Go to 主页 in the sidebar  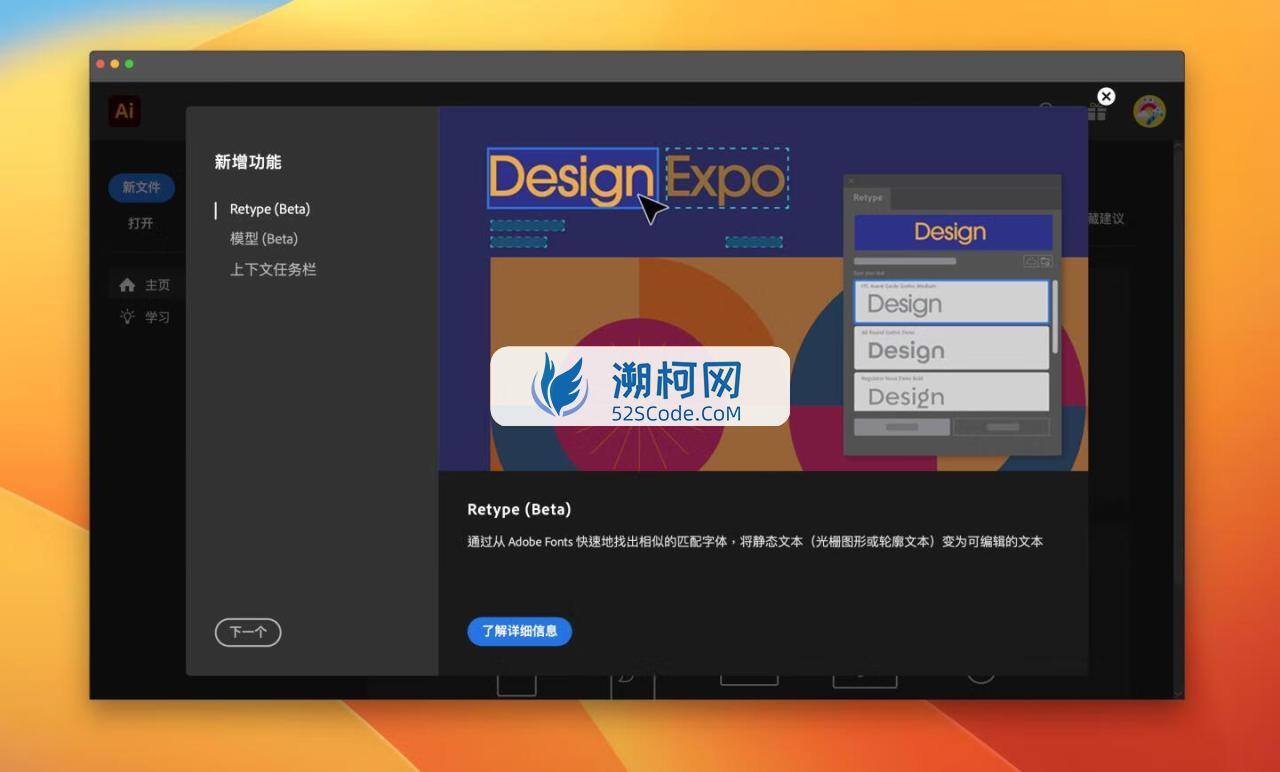pos(157,285)
